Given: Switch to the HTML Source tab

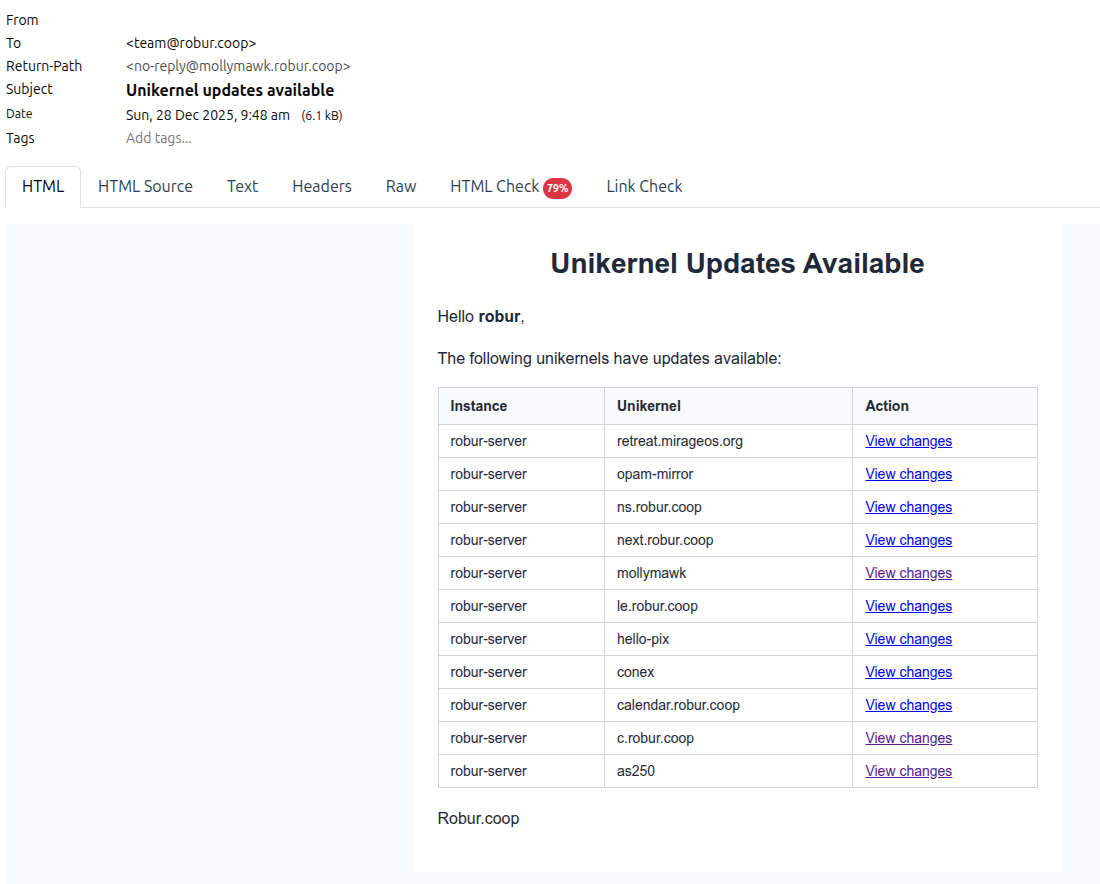Looking at the screenshot, I should [144, 186].
